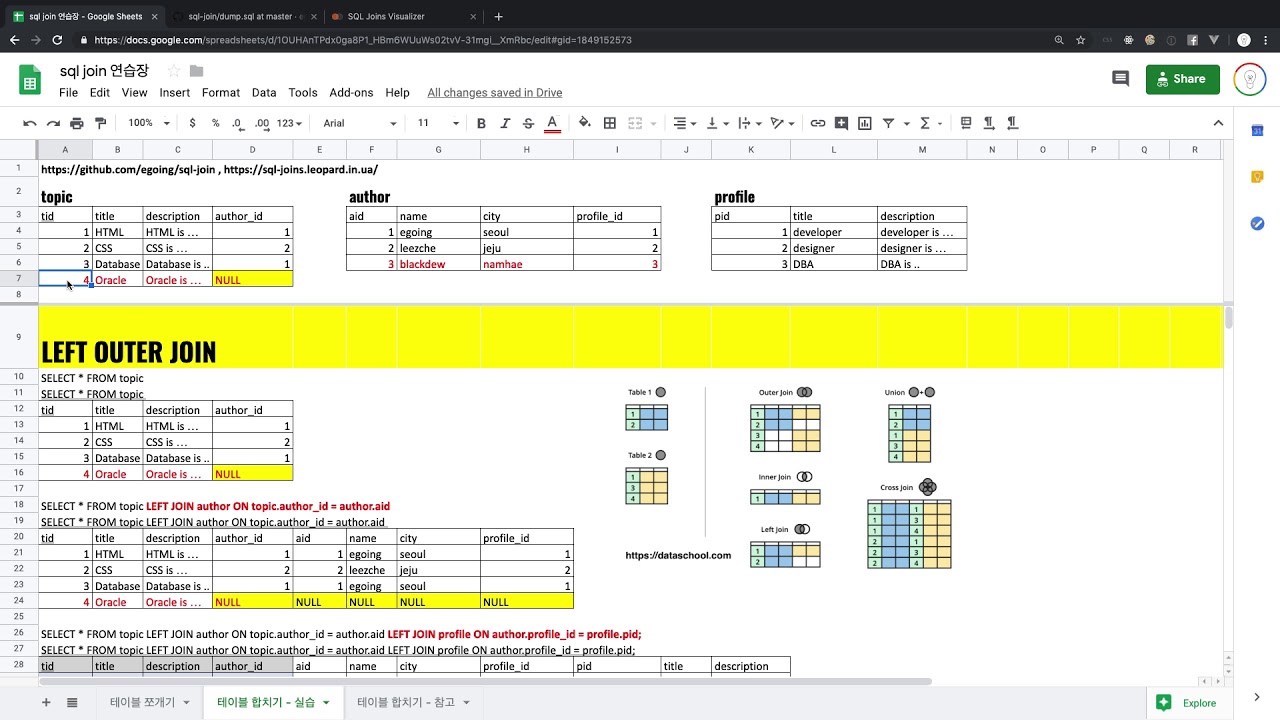Open the File menu
This screenshot has width=1280, height=720.
point(68,92)
